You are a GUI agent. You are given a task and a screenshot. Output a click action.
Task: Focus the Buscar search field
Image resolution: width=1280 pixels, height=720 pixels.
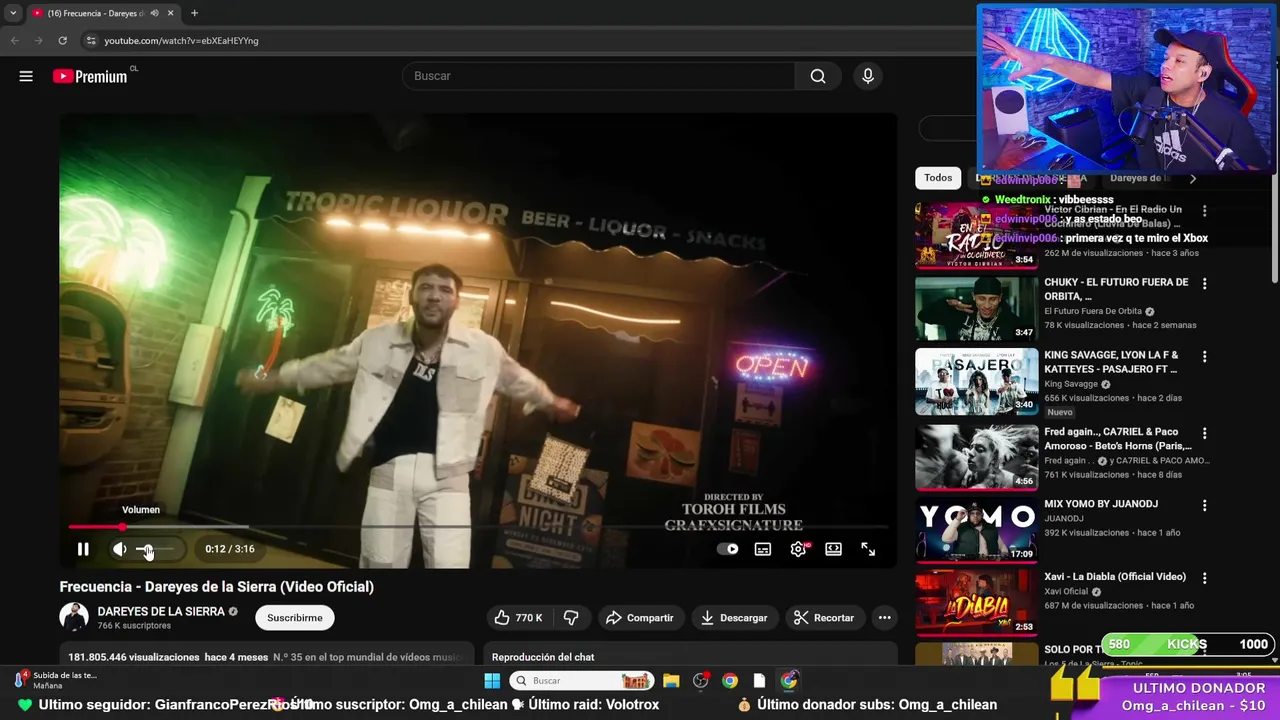pyautogui.click(x=600, y=76)
